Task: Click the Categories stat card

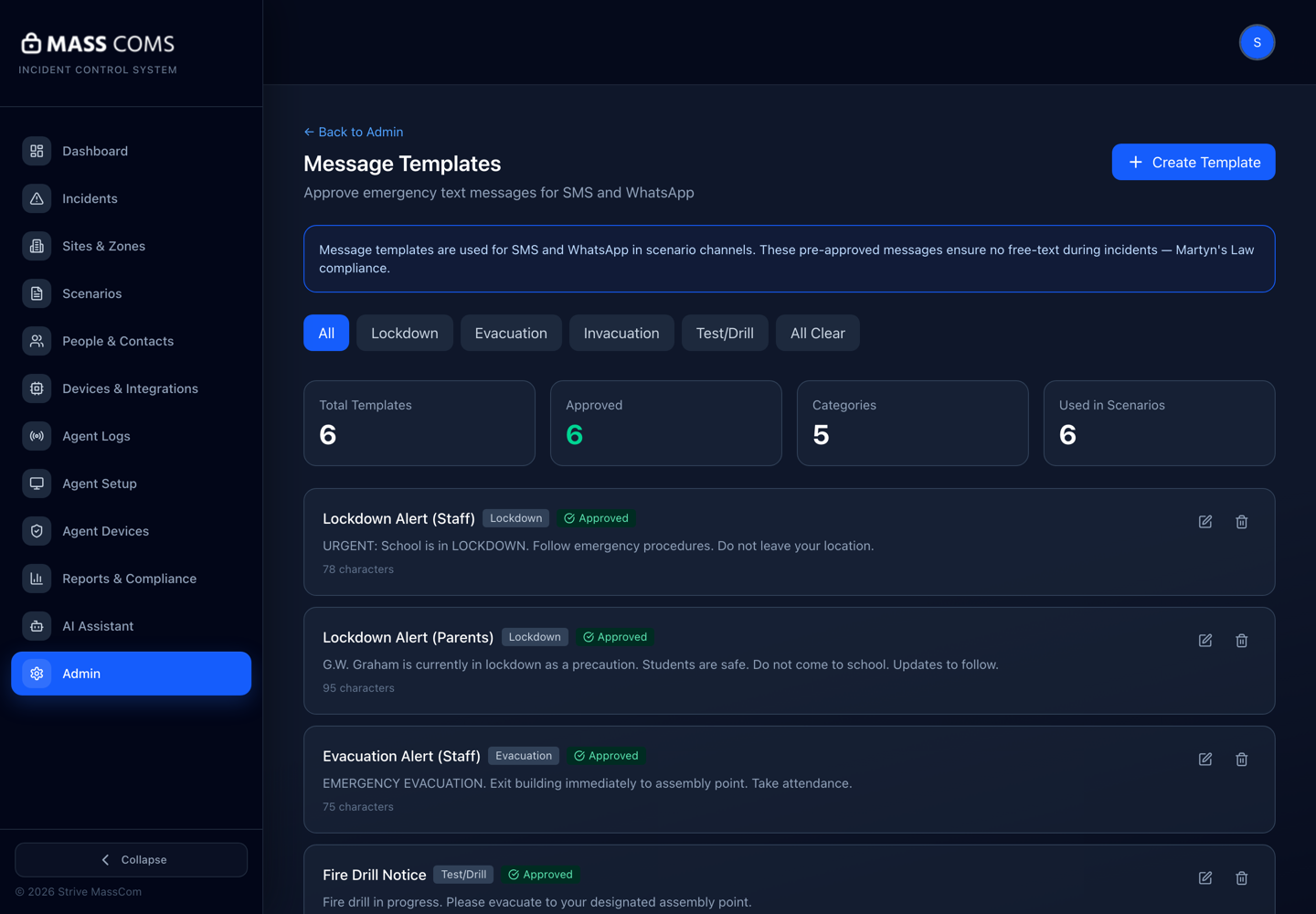Action: click(x=913, y=423)
